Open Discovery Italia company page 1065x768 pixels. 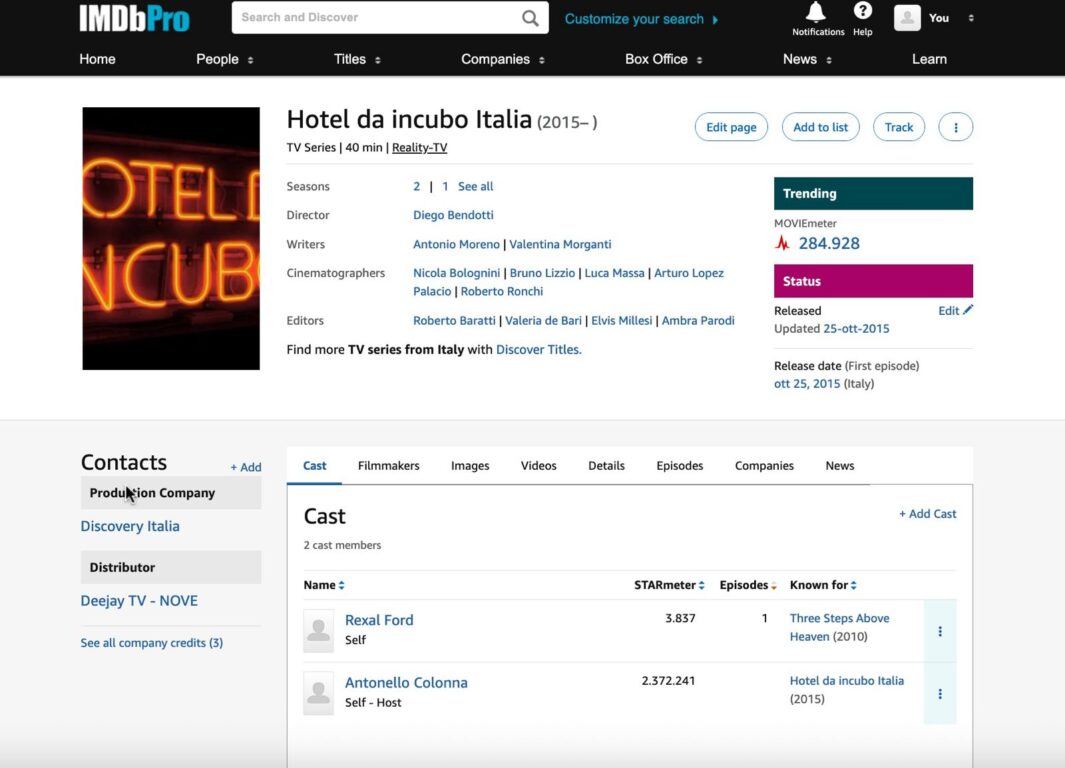coord(130,526)
